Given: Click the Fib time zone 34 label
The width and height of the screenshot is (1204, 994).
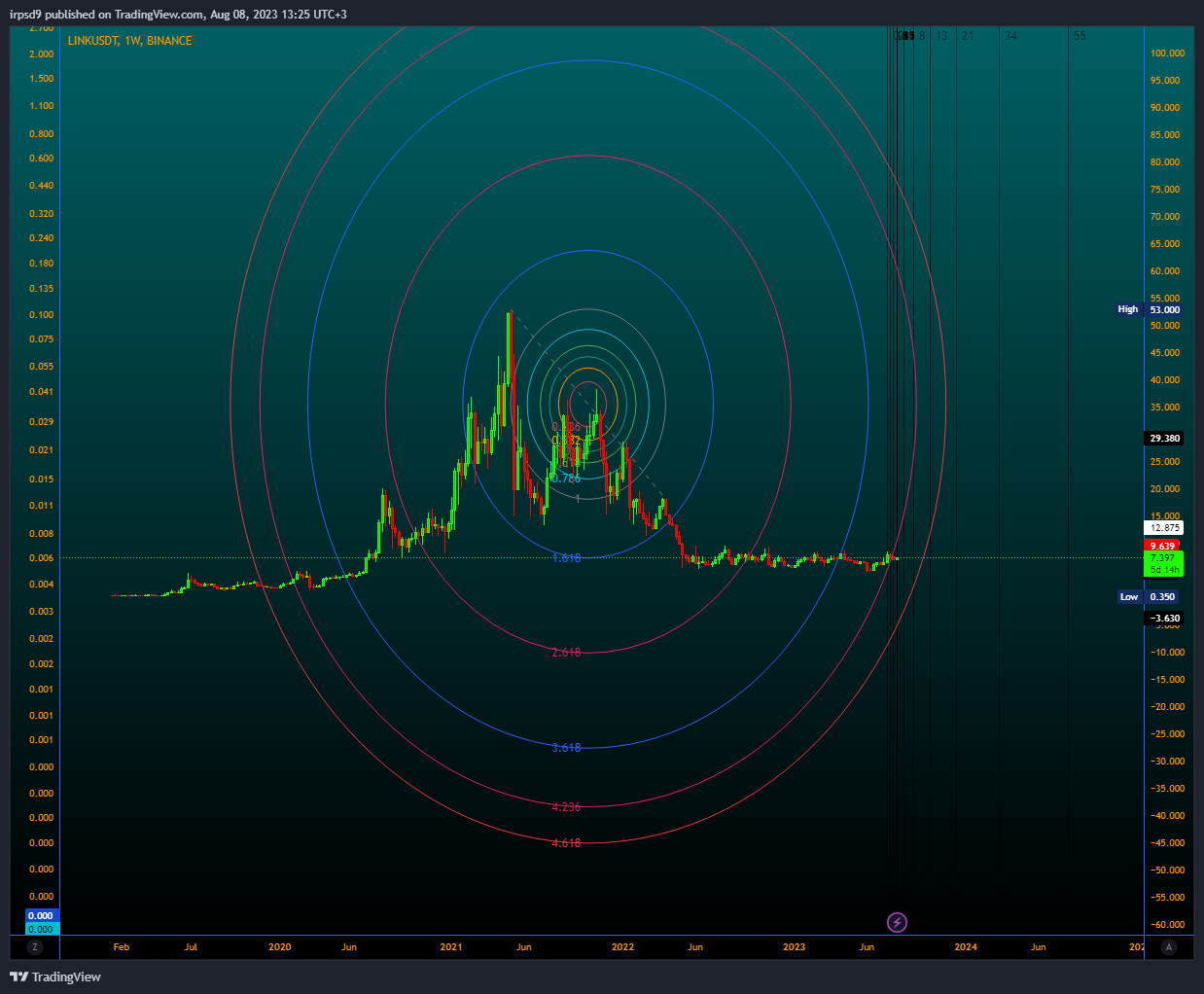Looking at the screenshot, I should tap(1010, 36).
